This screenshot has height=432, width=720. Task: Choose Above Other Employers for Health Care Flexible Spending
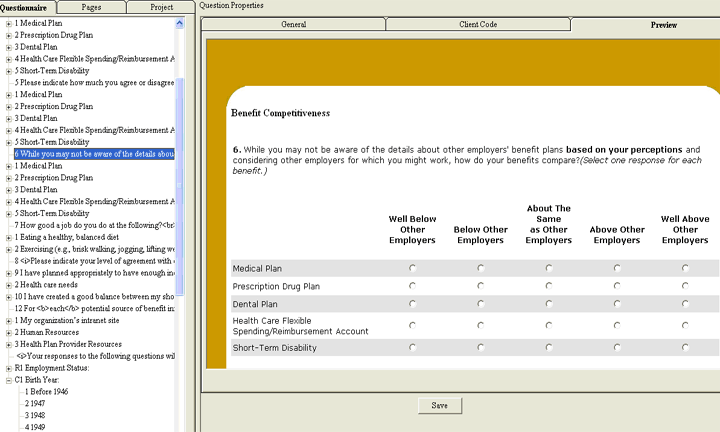(617, 325)
